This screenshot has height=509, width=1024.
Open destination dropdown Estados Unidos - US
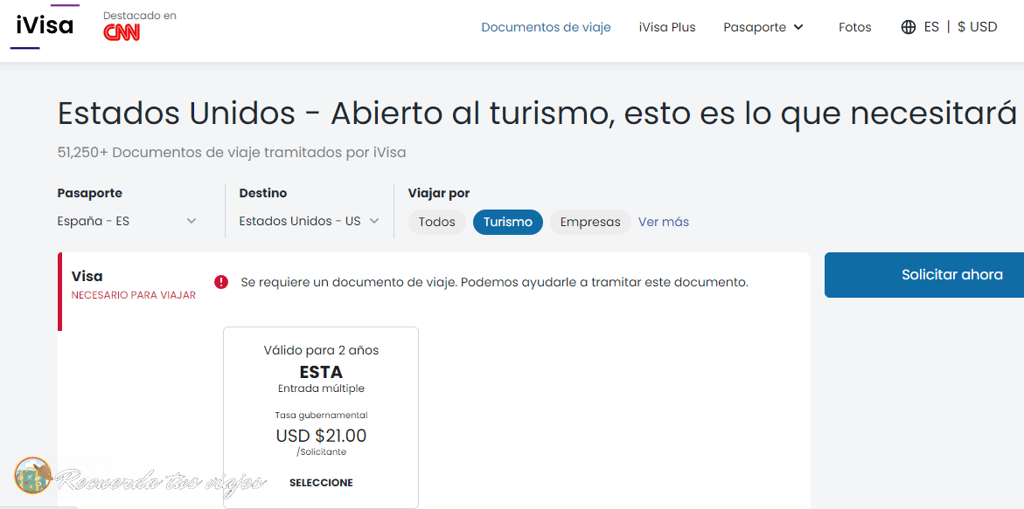309,221
